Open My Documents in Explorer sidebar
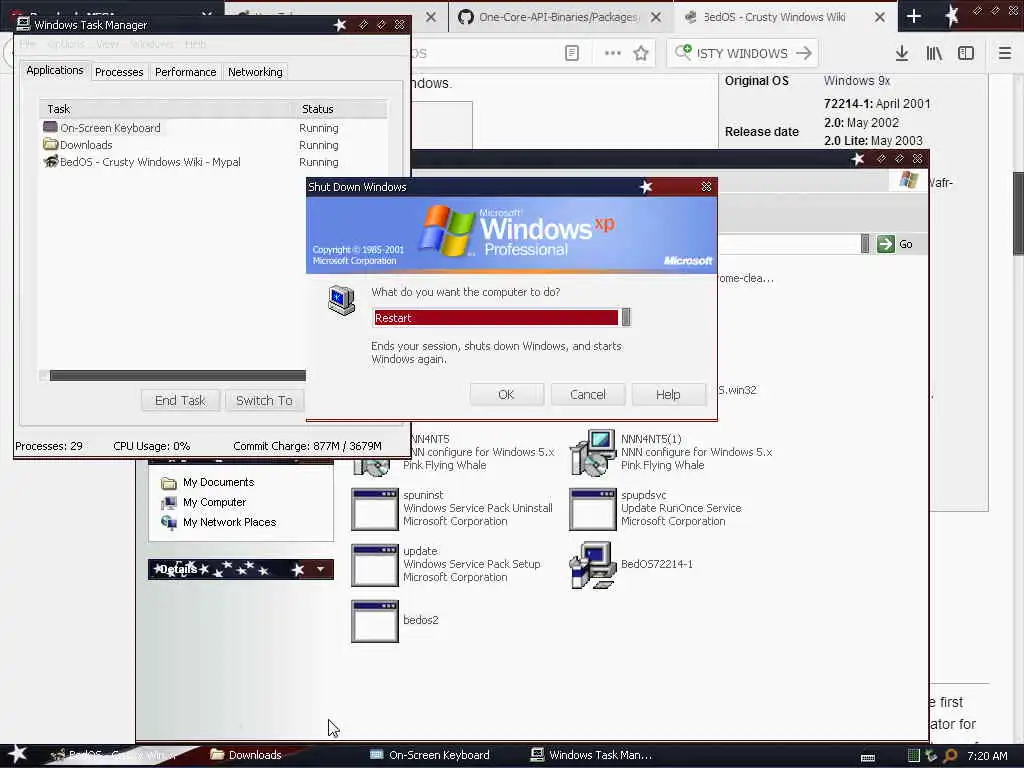This screenshot has width=1024, height=768. click(x=218, y=482)
